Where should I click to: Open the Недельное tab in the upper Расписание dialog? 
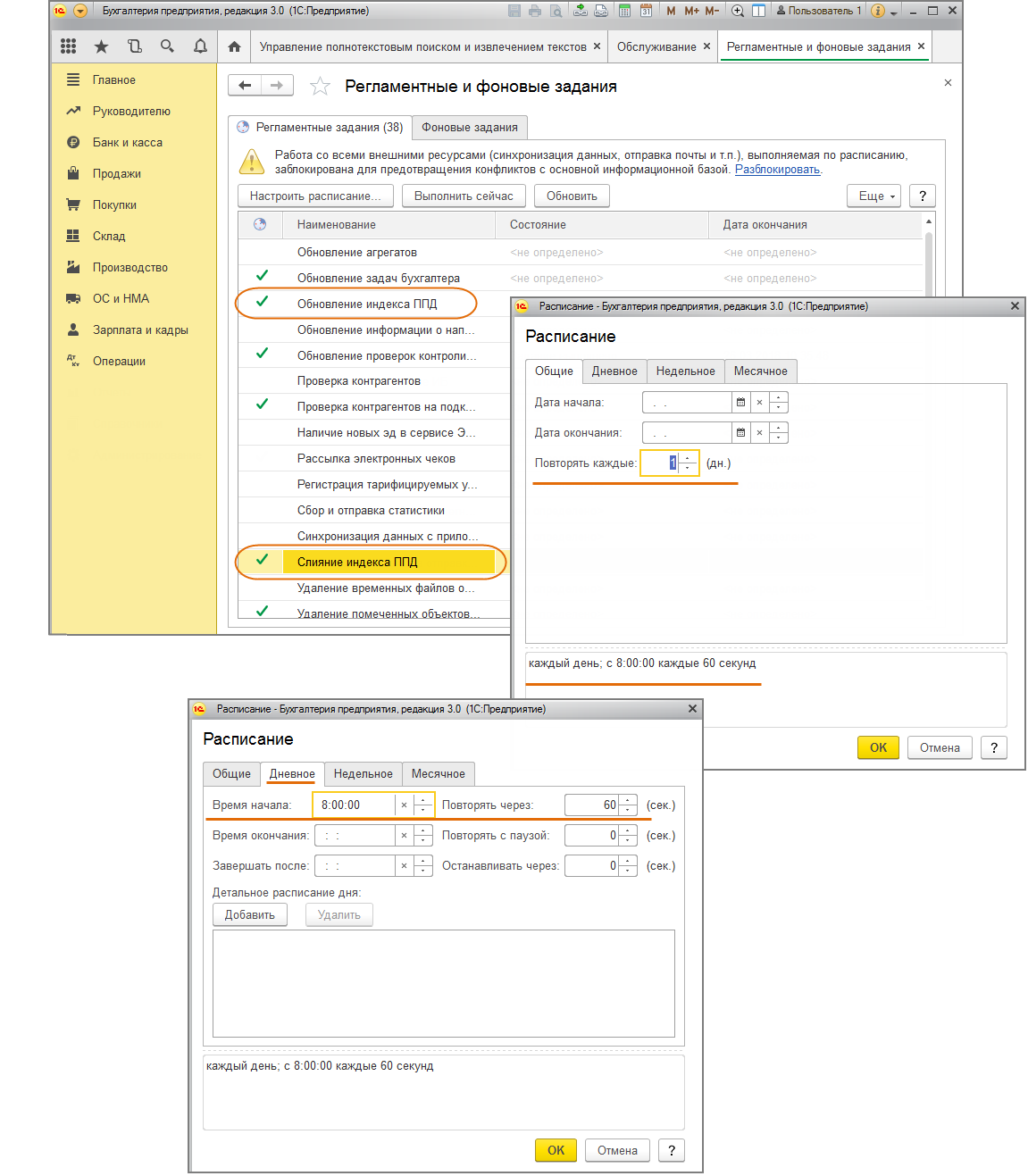685,371
